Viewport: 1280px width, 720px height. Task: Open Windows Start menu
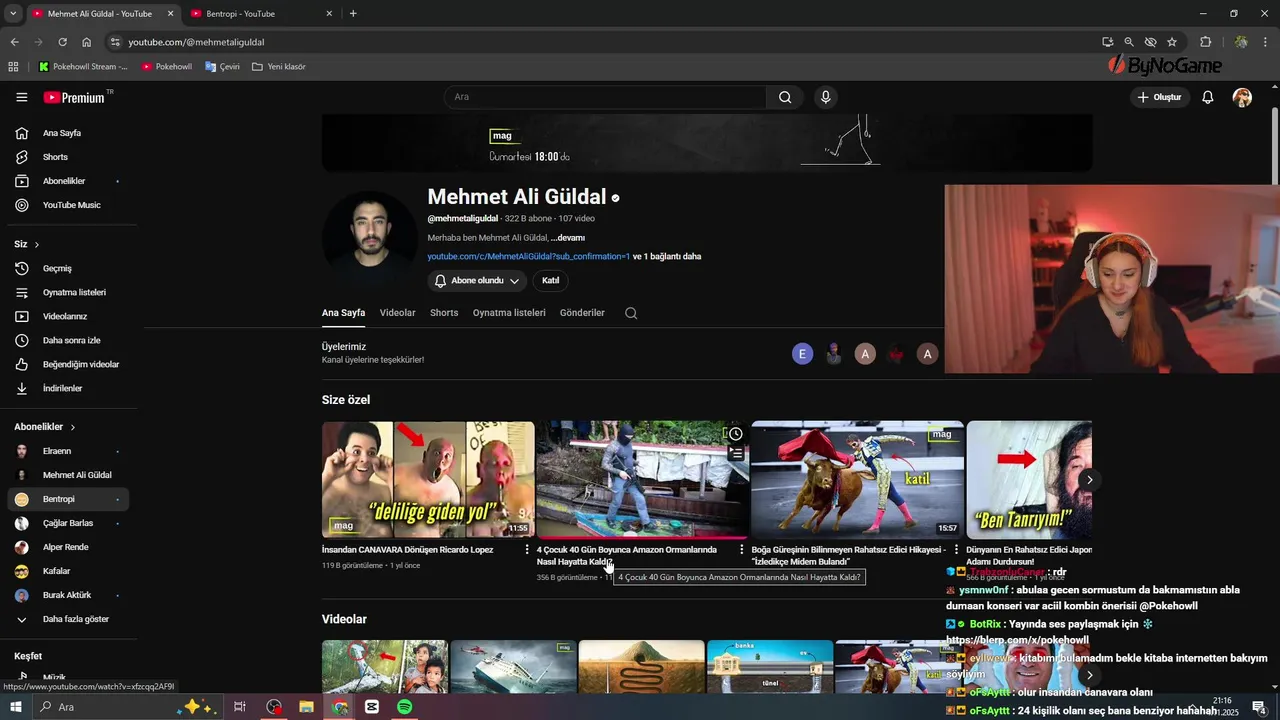15,707
